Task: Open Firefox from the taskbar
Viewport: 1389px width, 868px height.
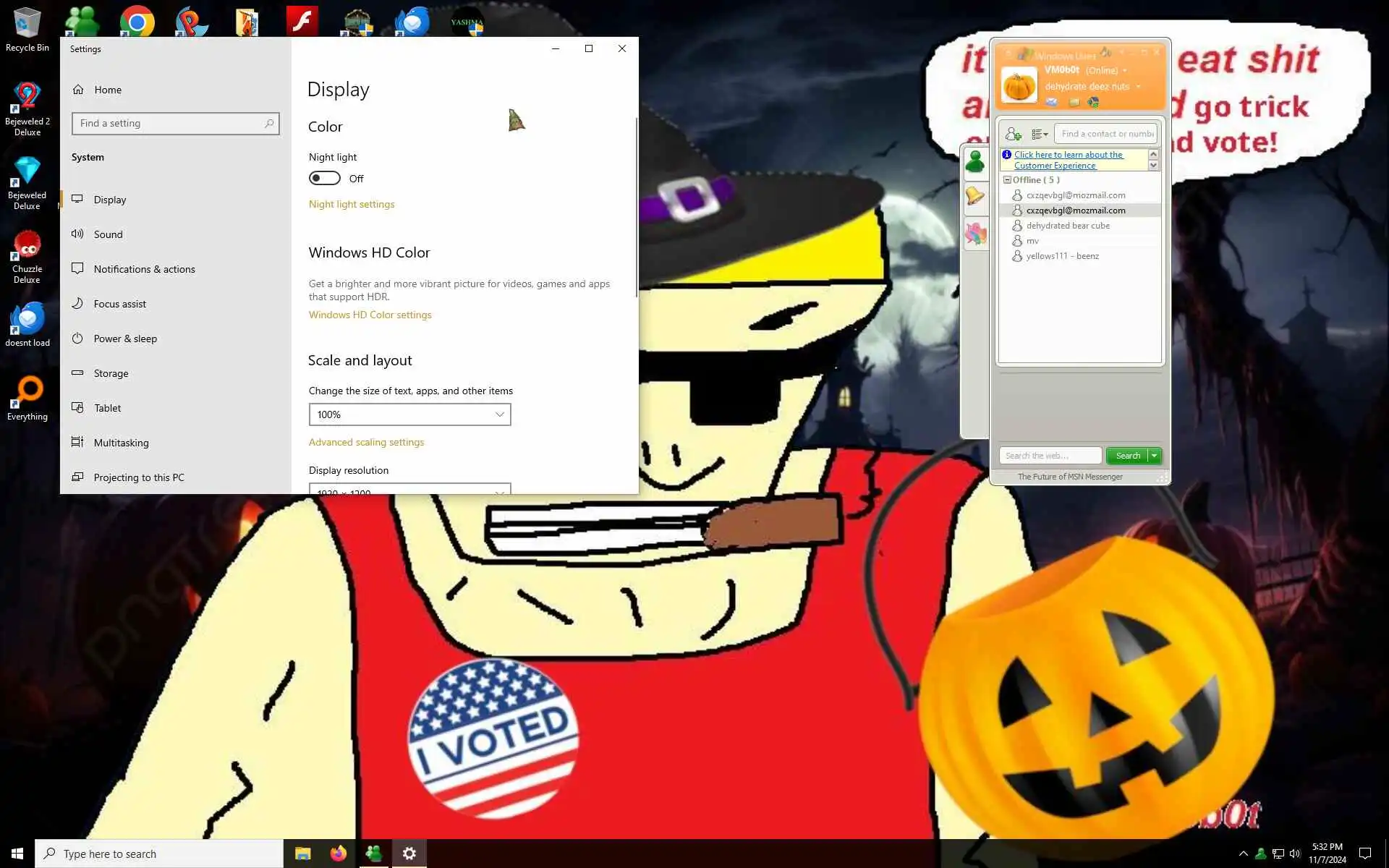Action: click(338, 854)
